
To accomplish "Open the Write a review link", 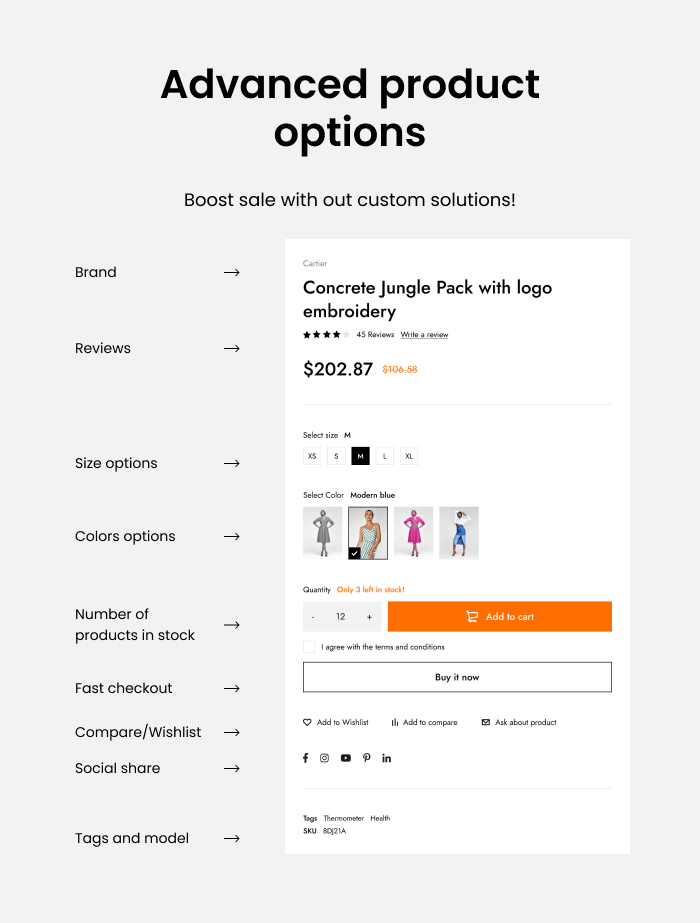I will tap(424, 335).
